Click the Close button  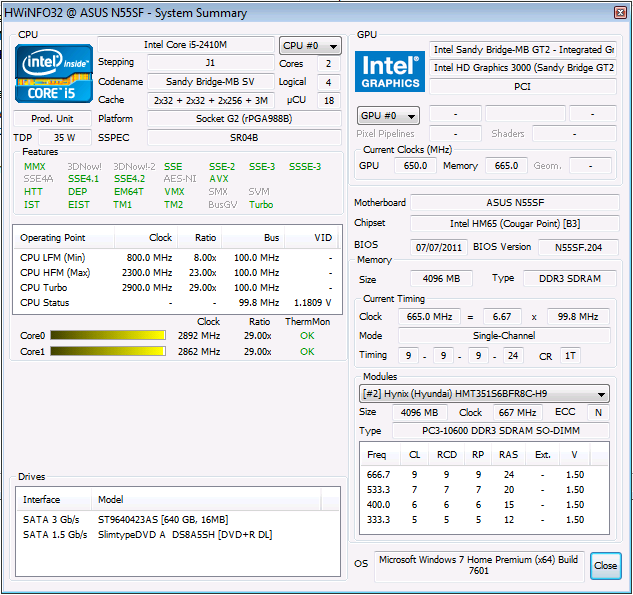(x=605, y=566)
